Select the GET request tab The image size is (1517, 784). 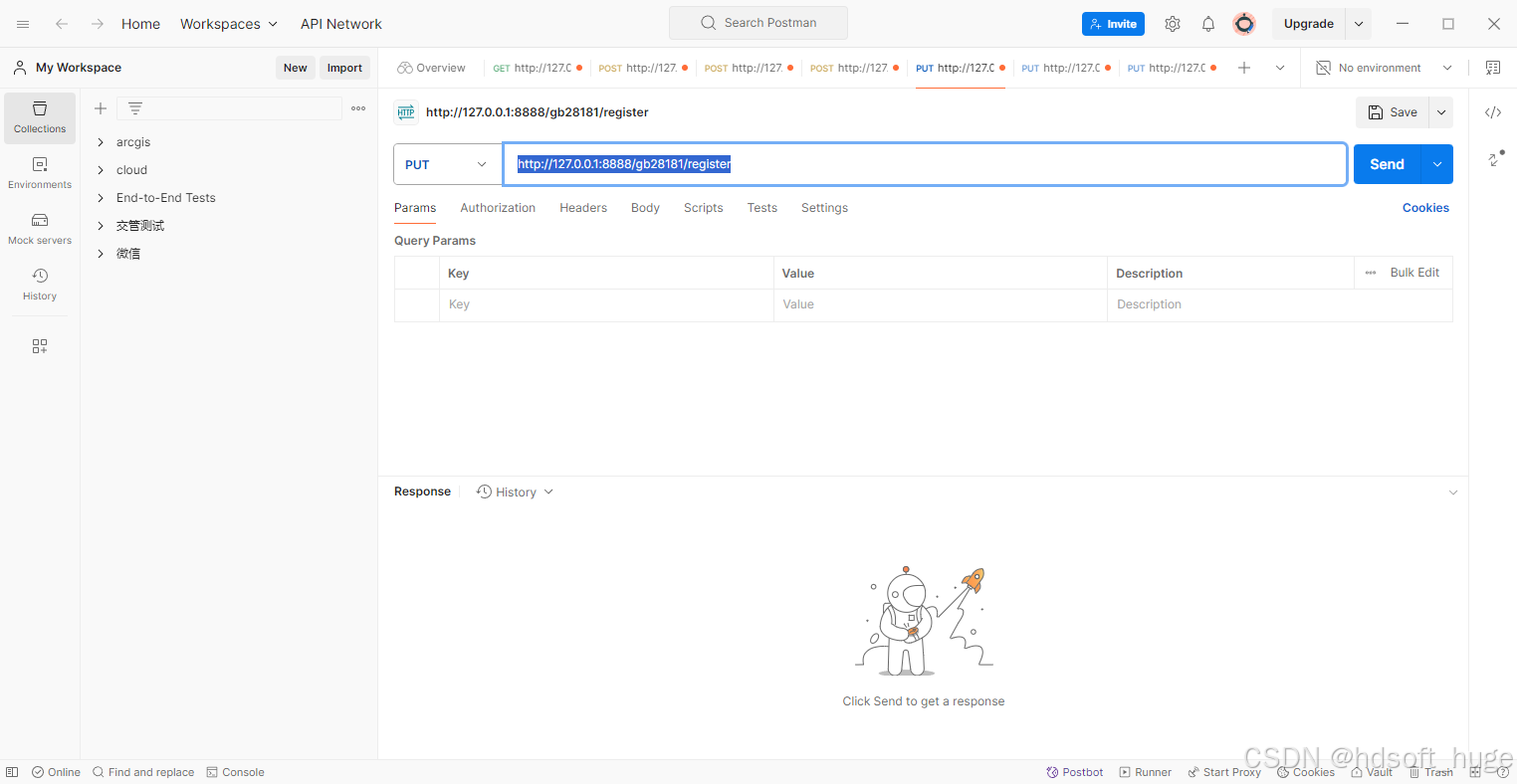tap(537, 68)
